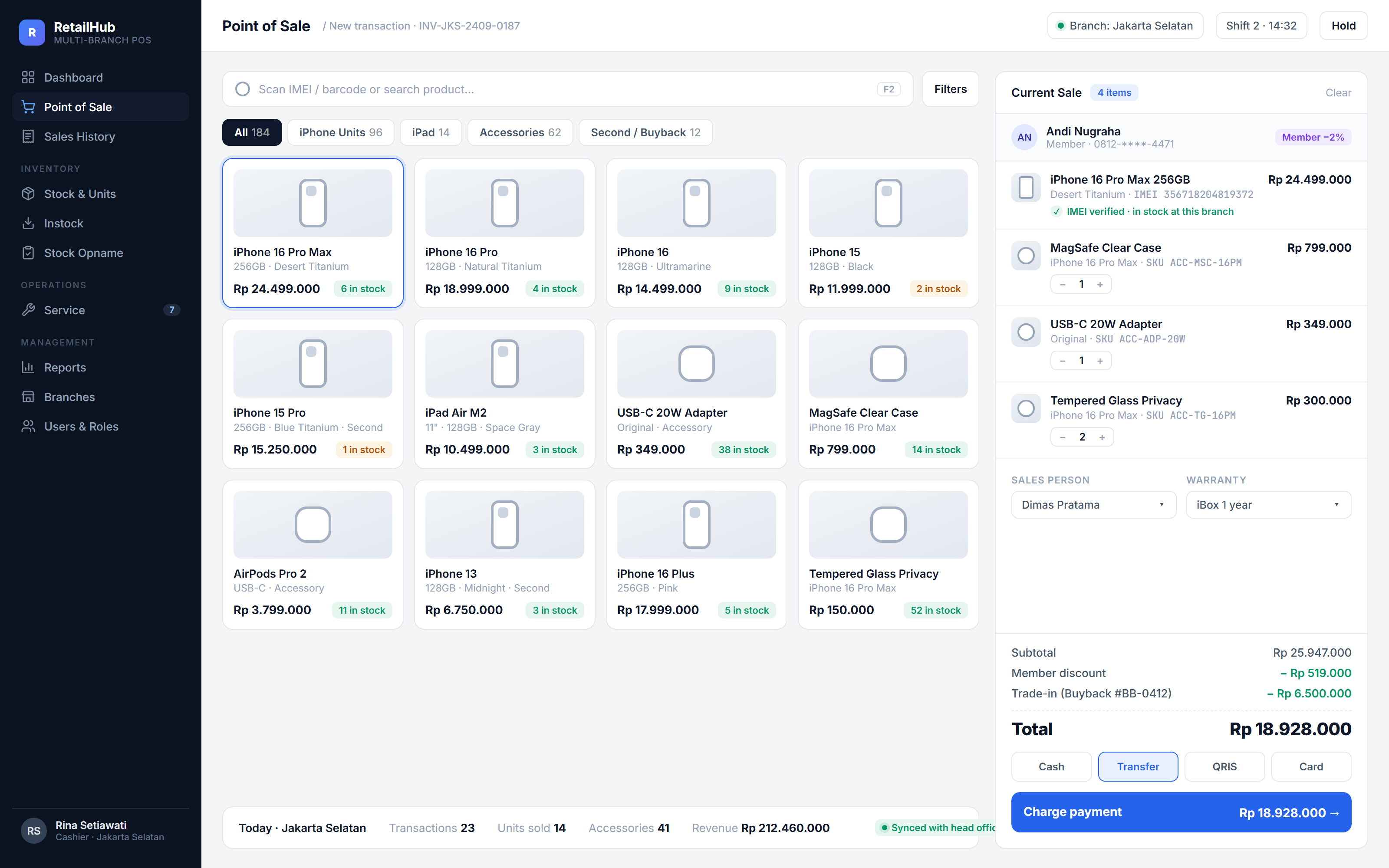This screenshot has width=1389, height=868.
Task: Click the Shift 2 · 14:32 pill
Action: tap(1261, 26)
